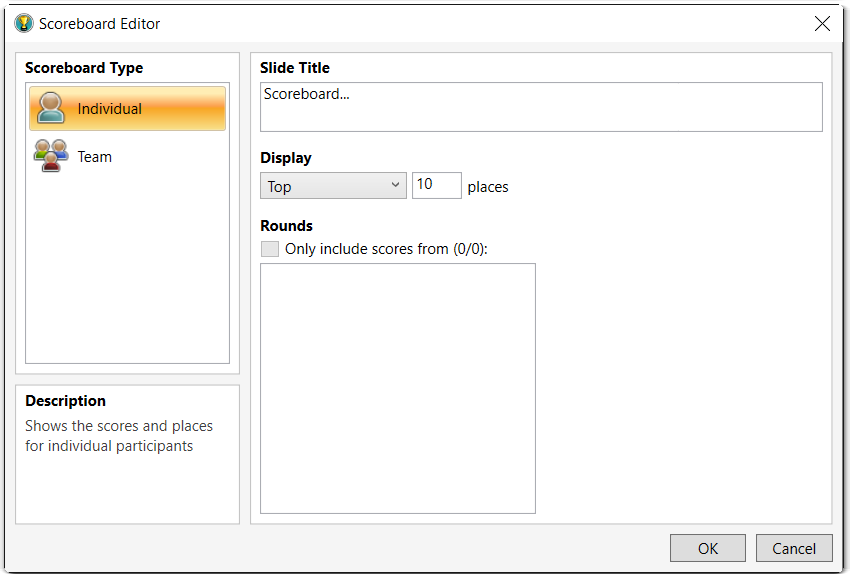The height and width of the screenshot is (579, 850).
Task: Close the Scoreboard Editor window
Action: pyautogui.click(x=822, y=23)
